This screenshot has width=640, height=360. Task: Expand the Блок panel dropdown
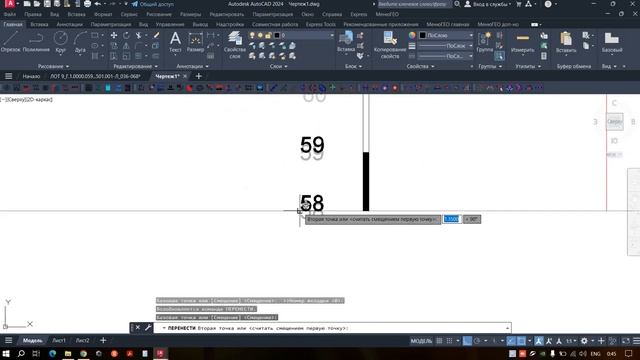tap(353, 66)
